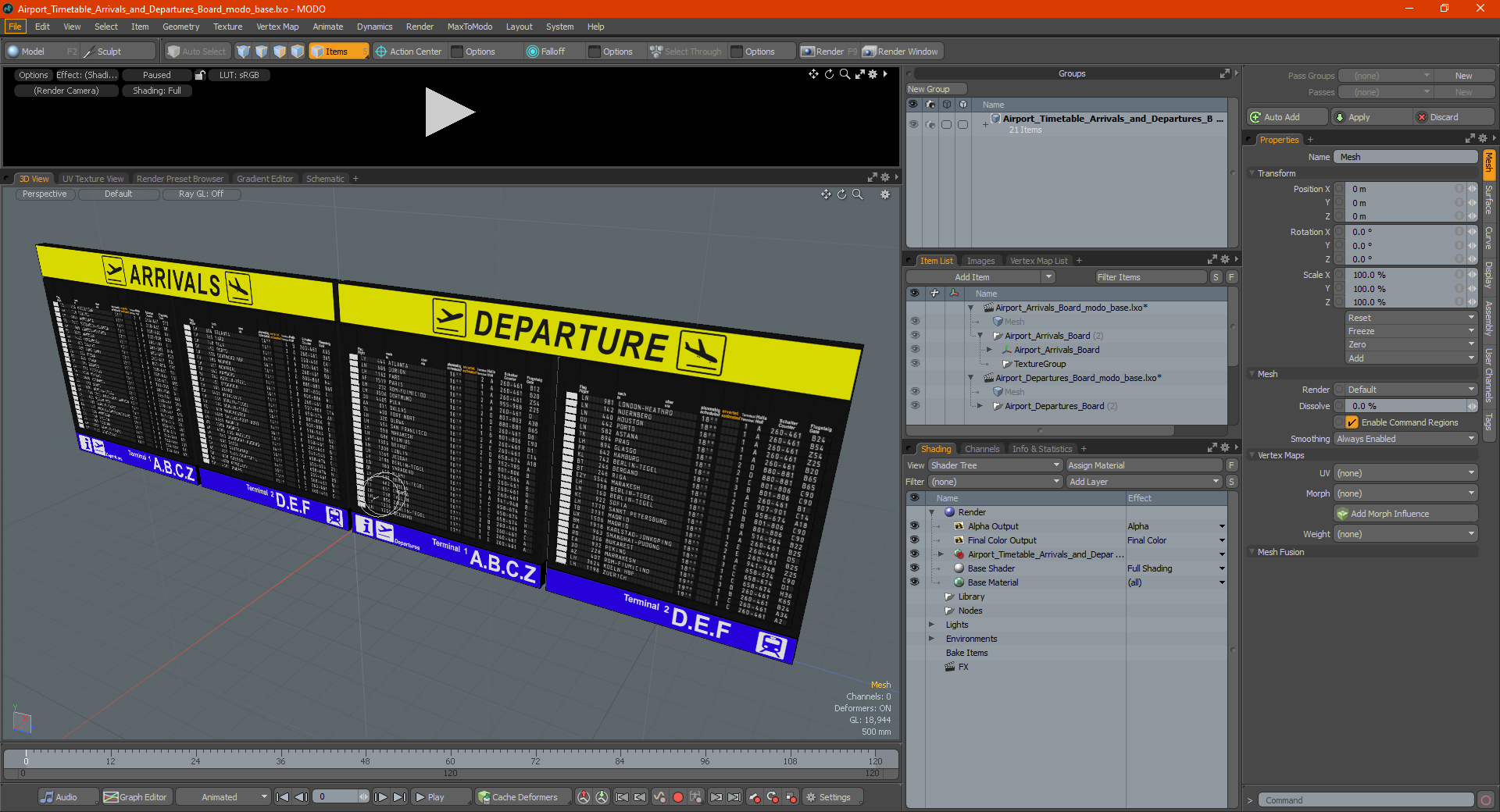The image size is (1500, 812).
Task: Open the Smoothing Always Enabled dropdown
Action: point(1405,439)
